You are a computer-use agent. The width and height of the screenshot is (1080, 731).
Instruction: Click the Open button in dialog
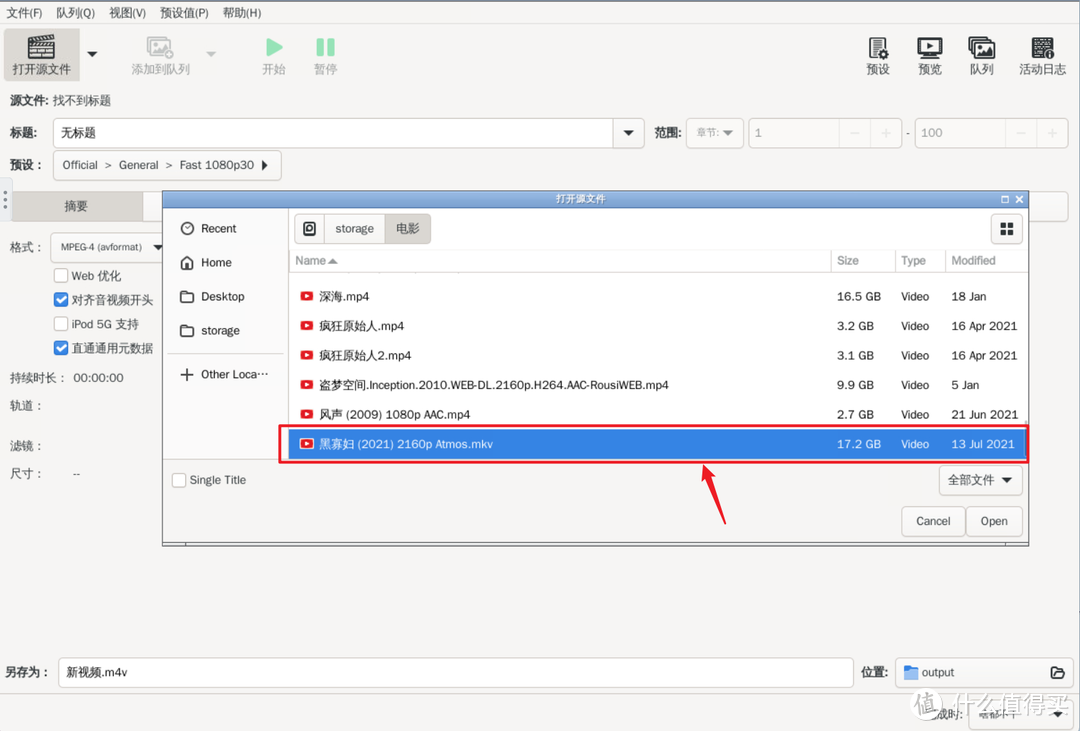pyautogui.click(x=994, y=521)
